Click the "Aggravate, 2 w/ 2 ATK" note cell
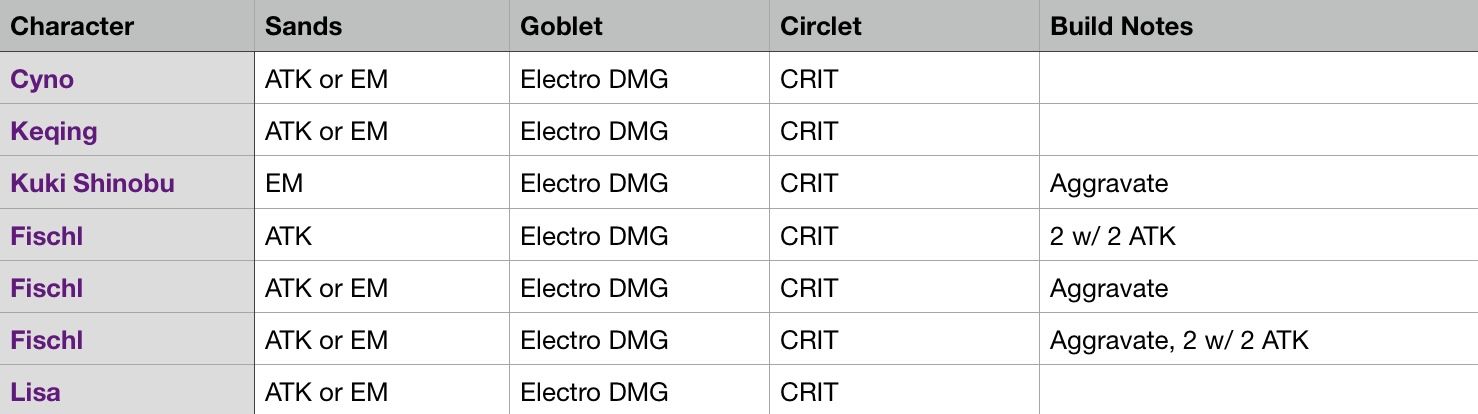The height and width of the screenshot is (414, 1478). point(1179,340)
